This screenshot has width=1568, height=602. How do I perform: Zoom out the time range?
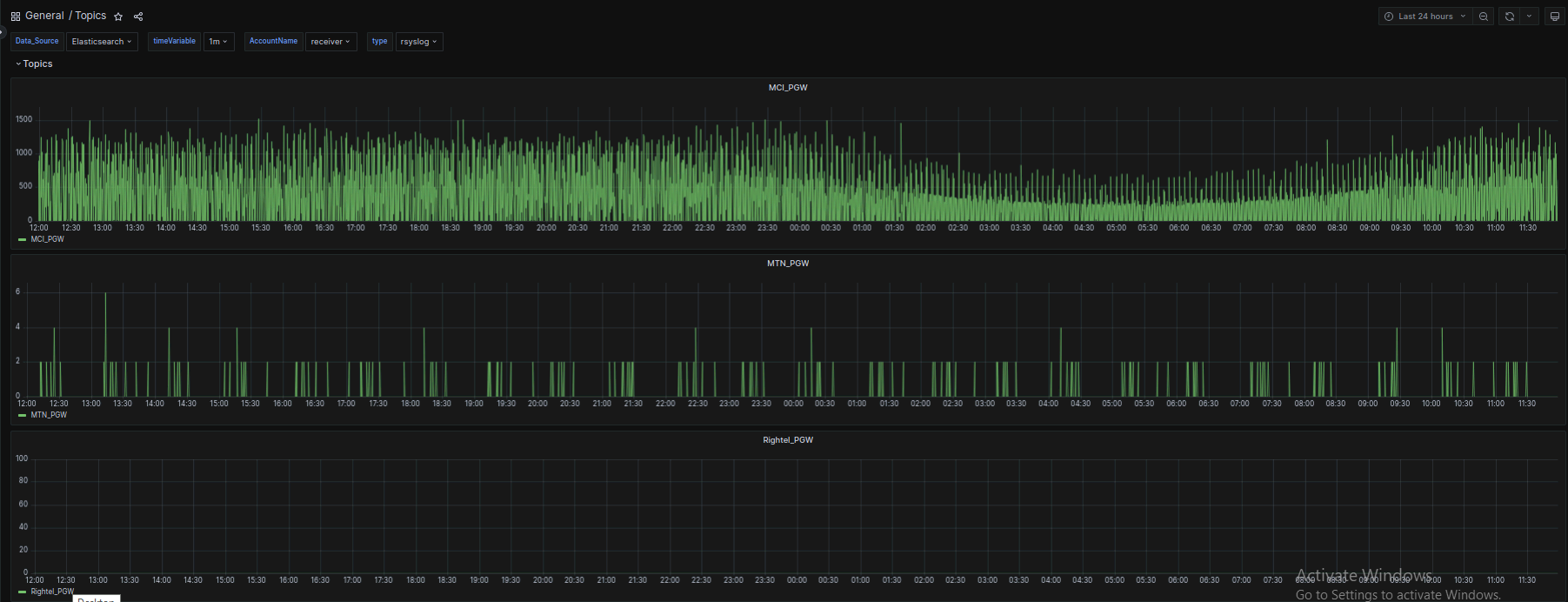click(1484, 17)
